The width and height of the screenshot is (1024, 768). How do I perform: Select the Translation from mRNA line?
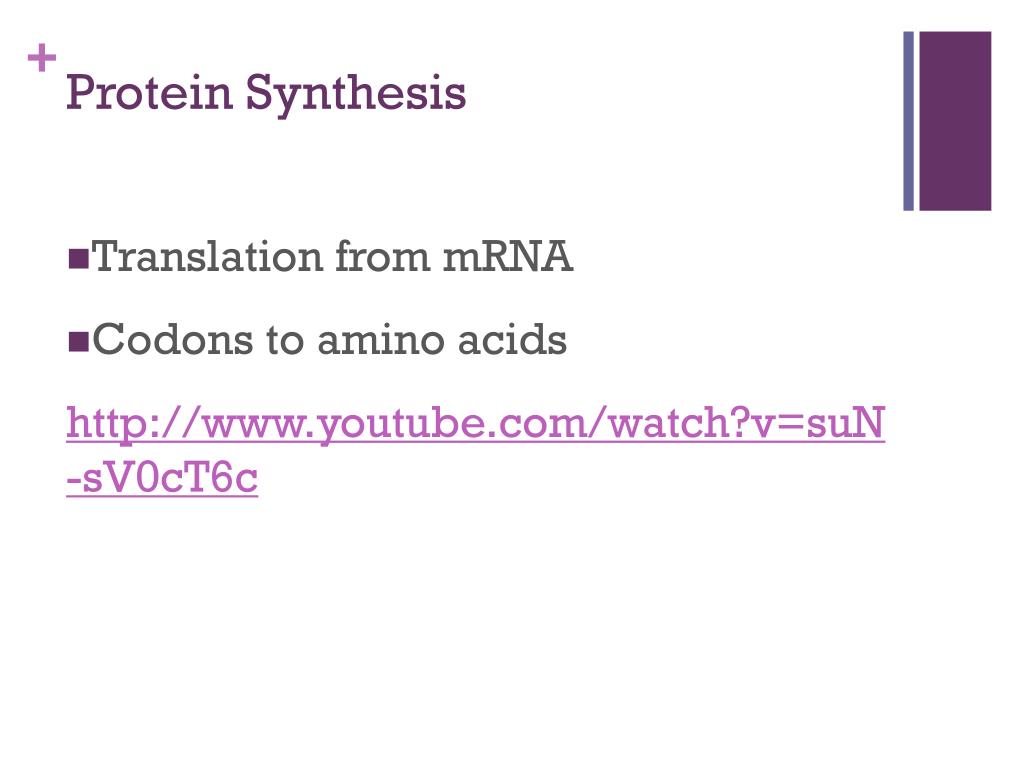tap(320, 257)
